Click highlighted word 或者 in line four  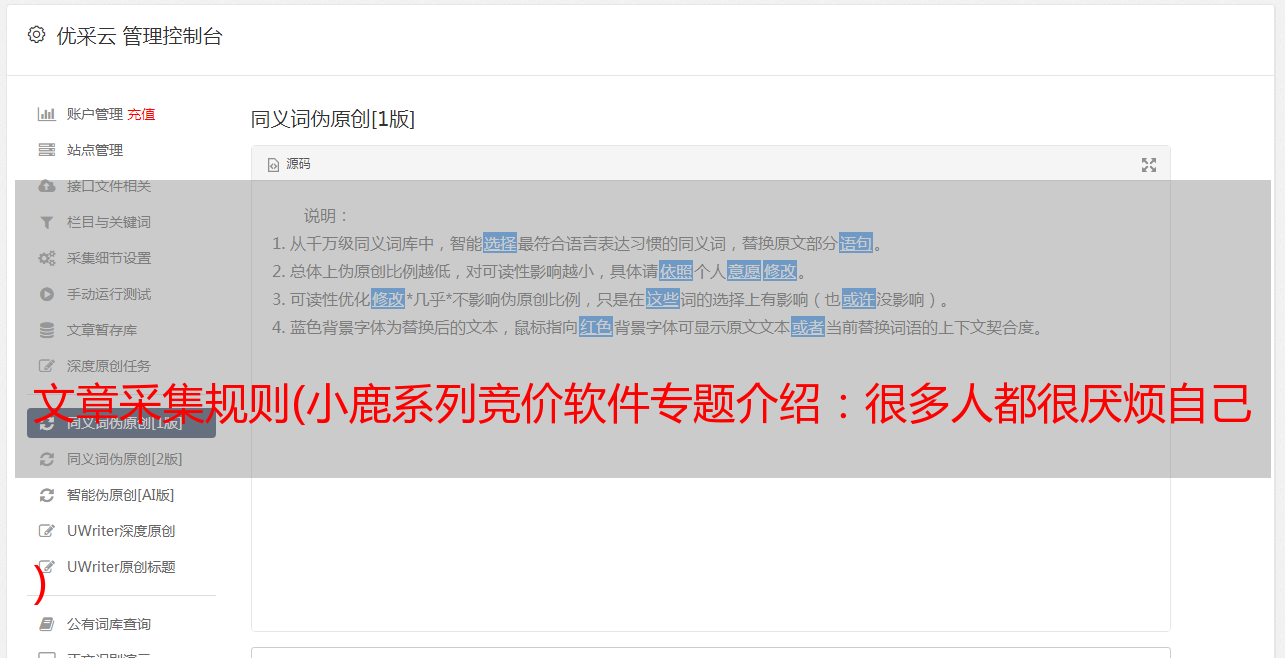pyautogui.click(x=808, y=327)
